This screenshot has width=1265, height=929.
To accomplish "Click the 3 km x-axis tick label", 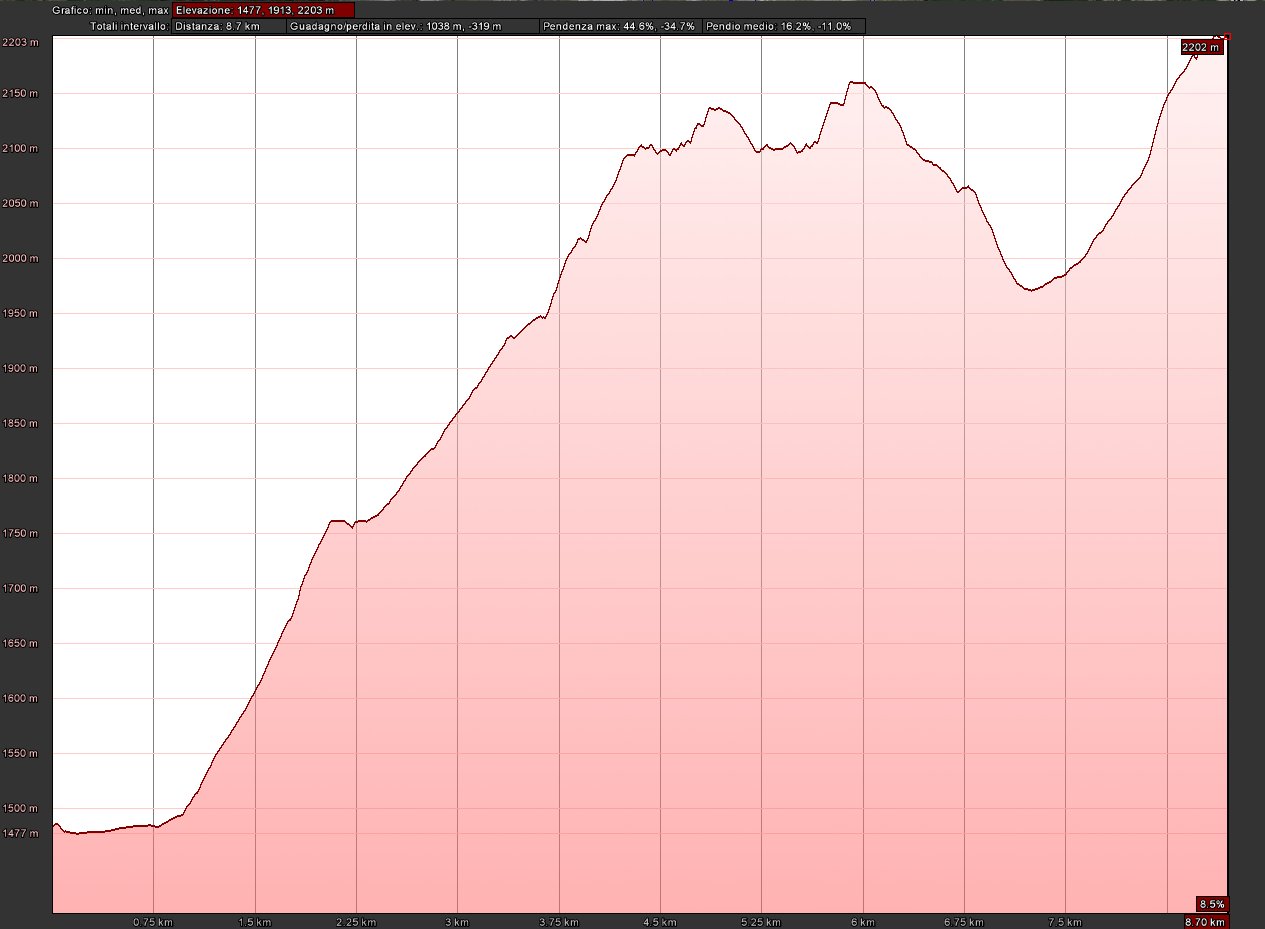I will coord(457,921).
